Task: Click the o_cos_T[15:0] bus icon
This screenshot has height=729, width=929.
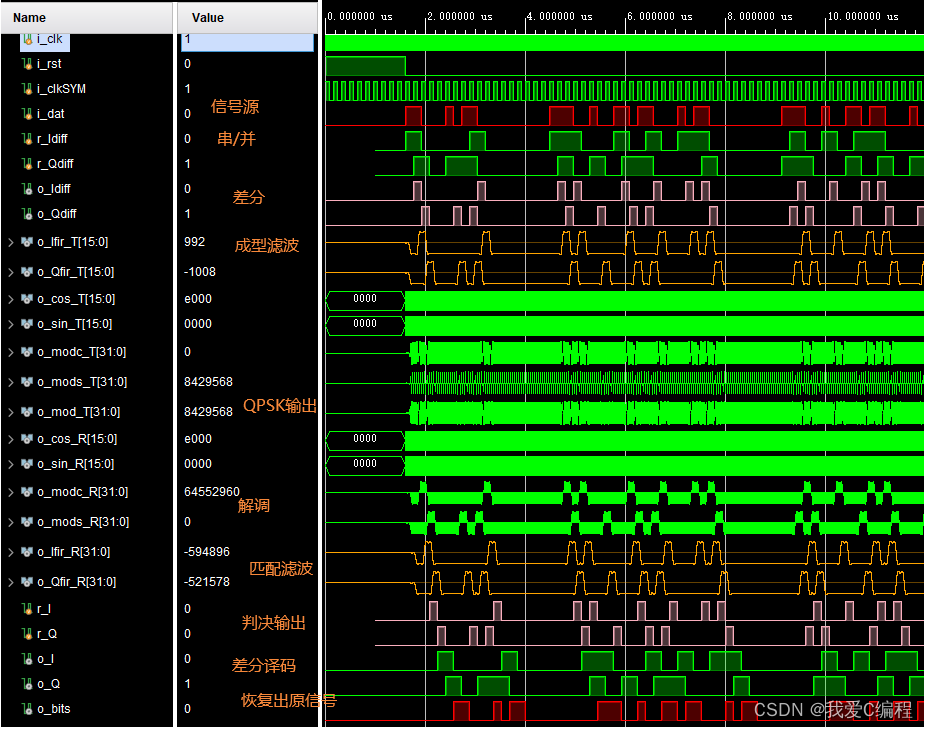Action: pos(27,299)
